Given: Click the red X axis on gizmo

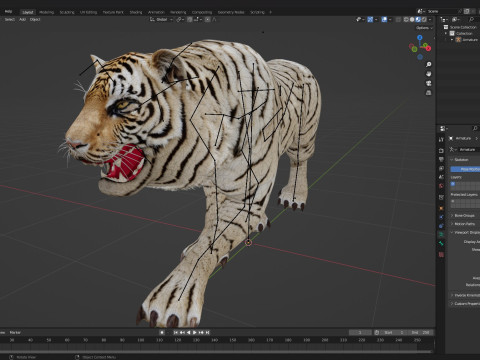Looking at the screenshot, I should coord(428,49).
